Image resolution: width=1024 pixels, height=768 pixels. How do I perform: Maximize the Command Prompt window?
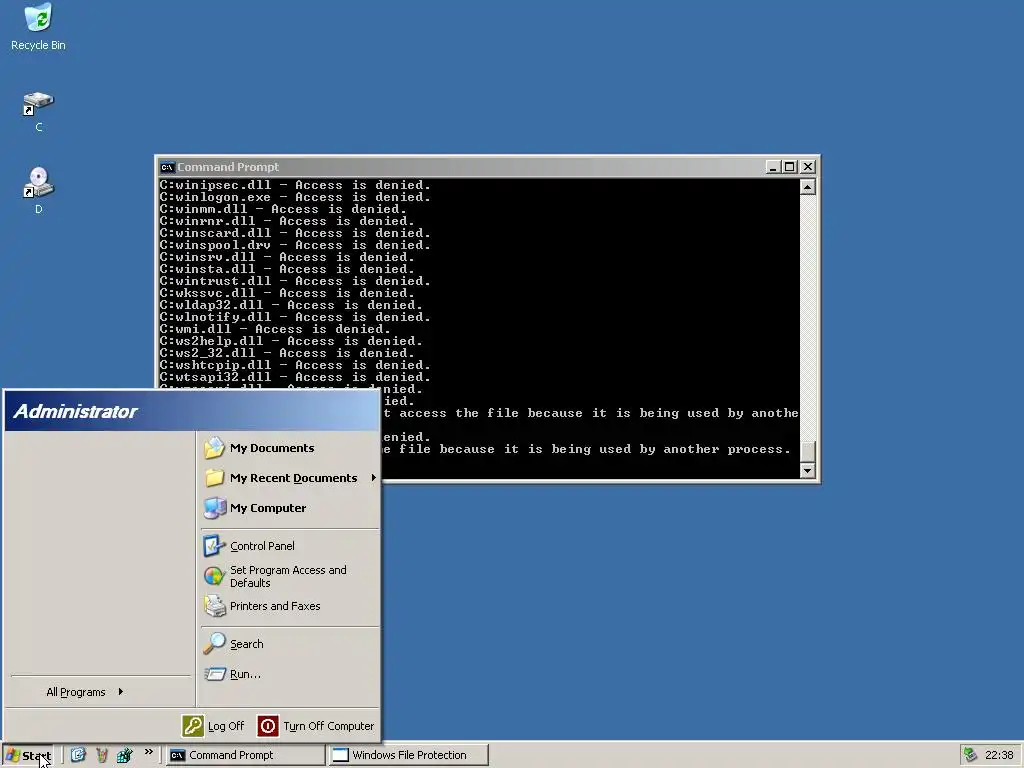click(790, 167)
